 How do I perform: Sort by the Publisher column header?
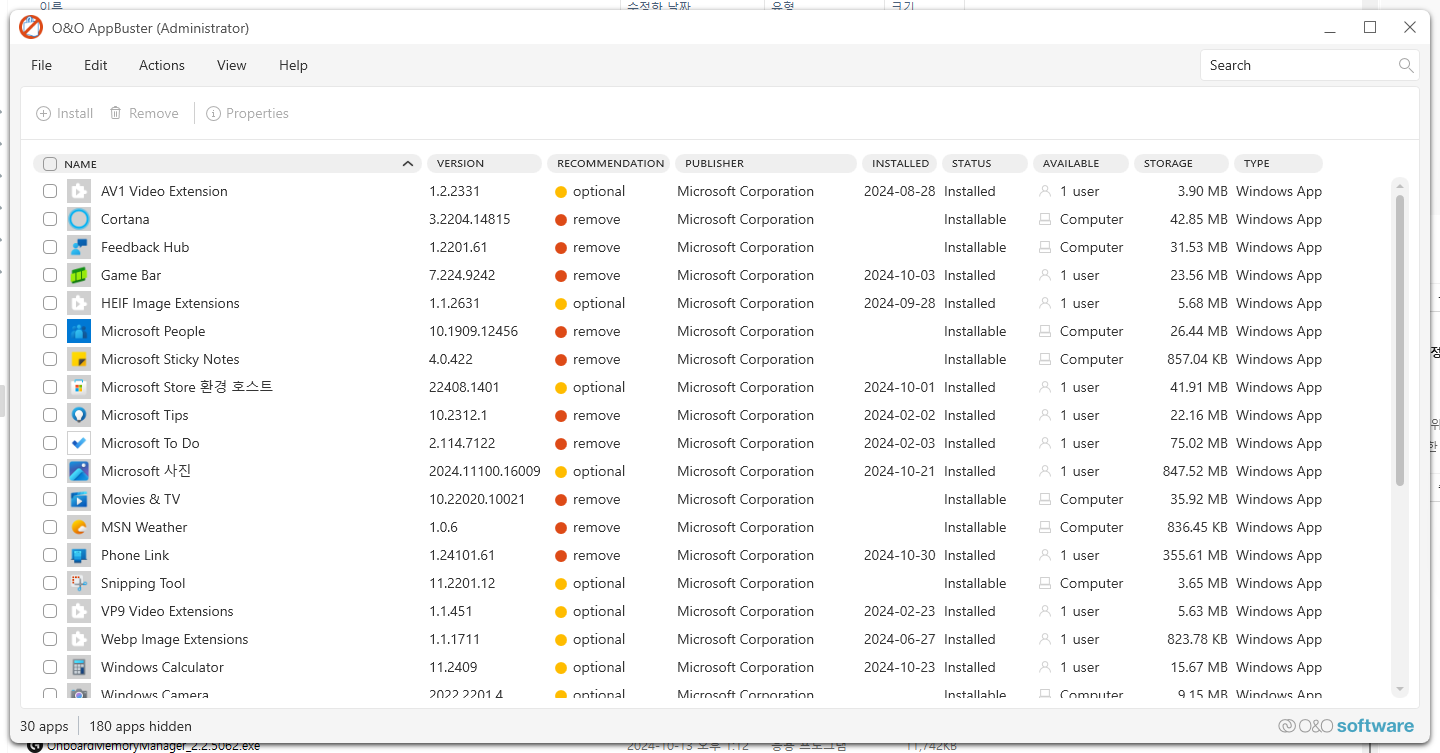point(765,163)
